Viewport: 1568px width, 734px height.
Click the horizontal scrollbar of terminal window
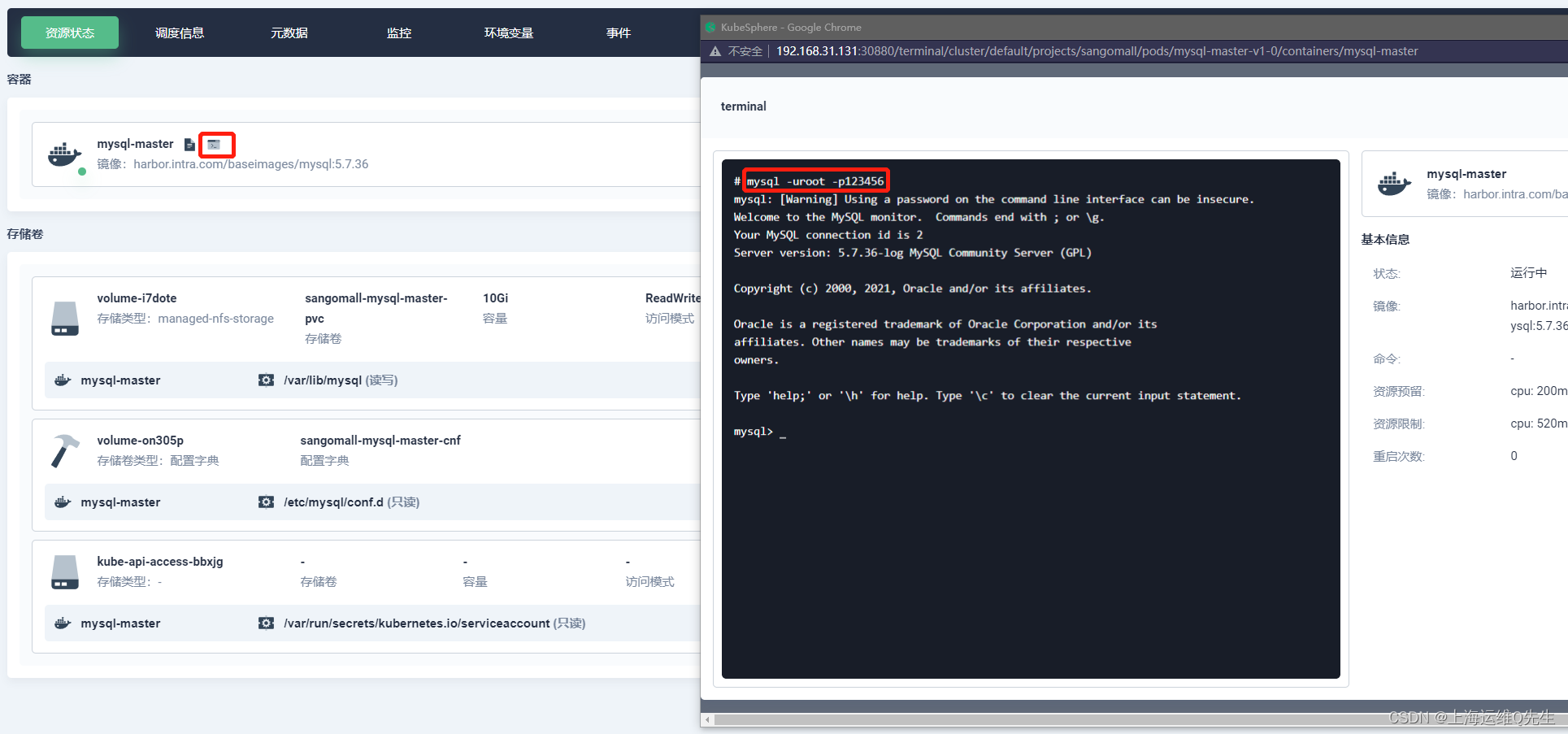1140,720
